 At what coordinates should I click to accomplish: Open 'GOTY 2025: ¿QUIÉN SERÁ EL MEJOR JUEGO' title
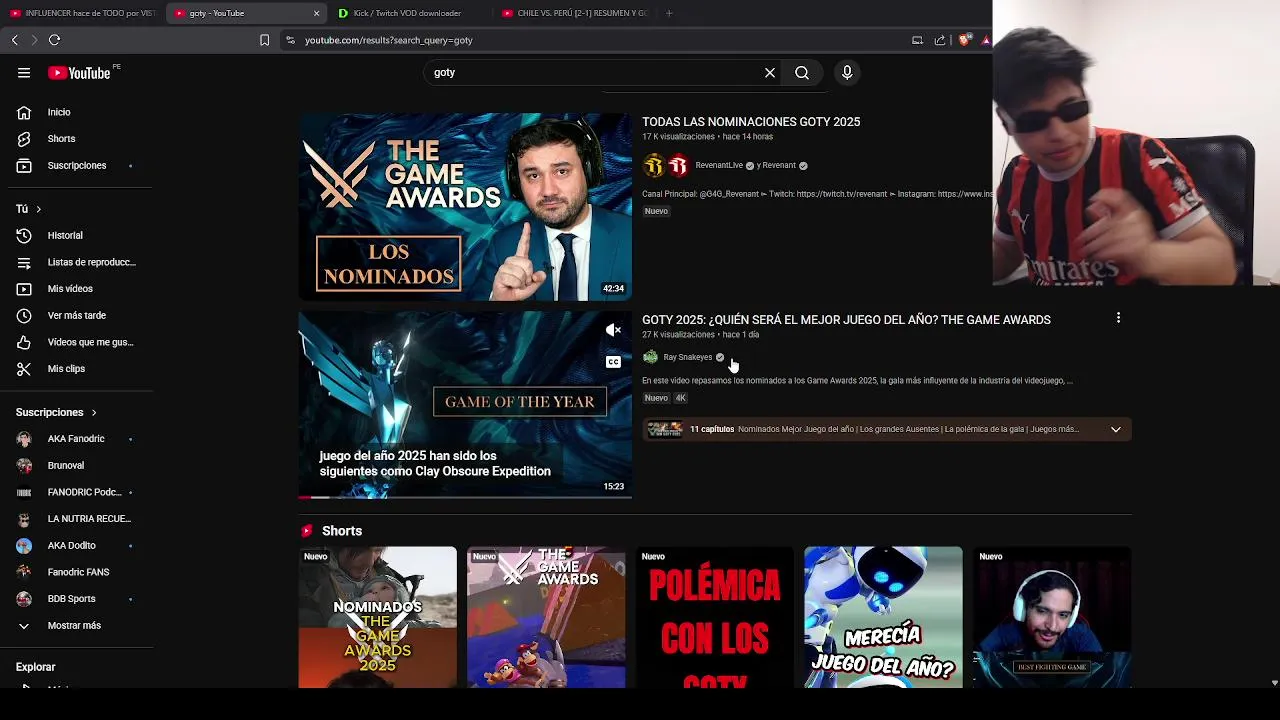tap(846, 320)
